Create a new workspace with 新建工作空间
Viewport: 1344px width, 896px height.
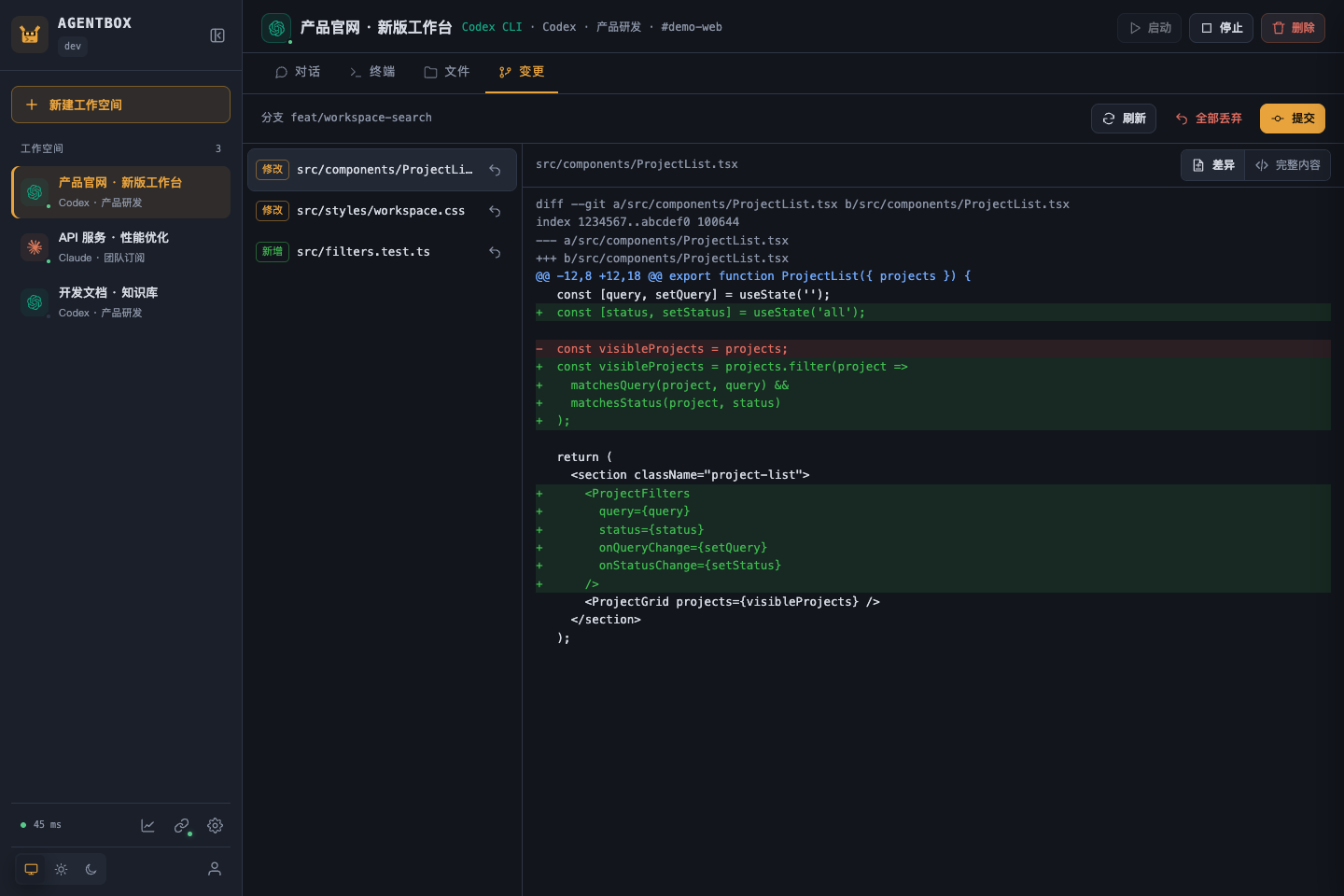[120, 105]
